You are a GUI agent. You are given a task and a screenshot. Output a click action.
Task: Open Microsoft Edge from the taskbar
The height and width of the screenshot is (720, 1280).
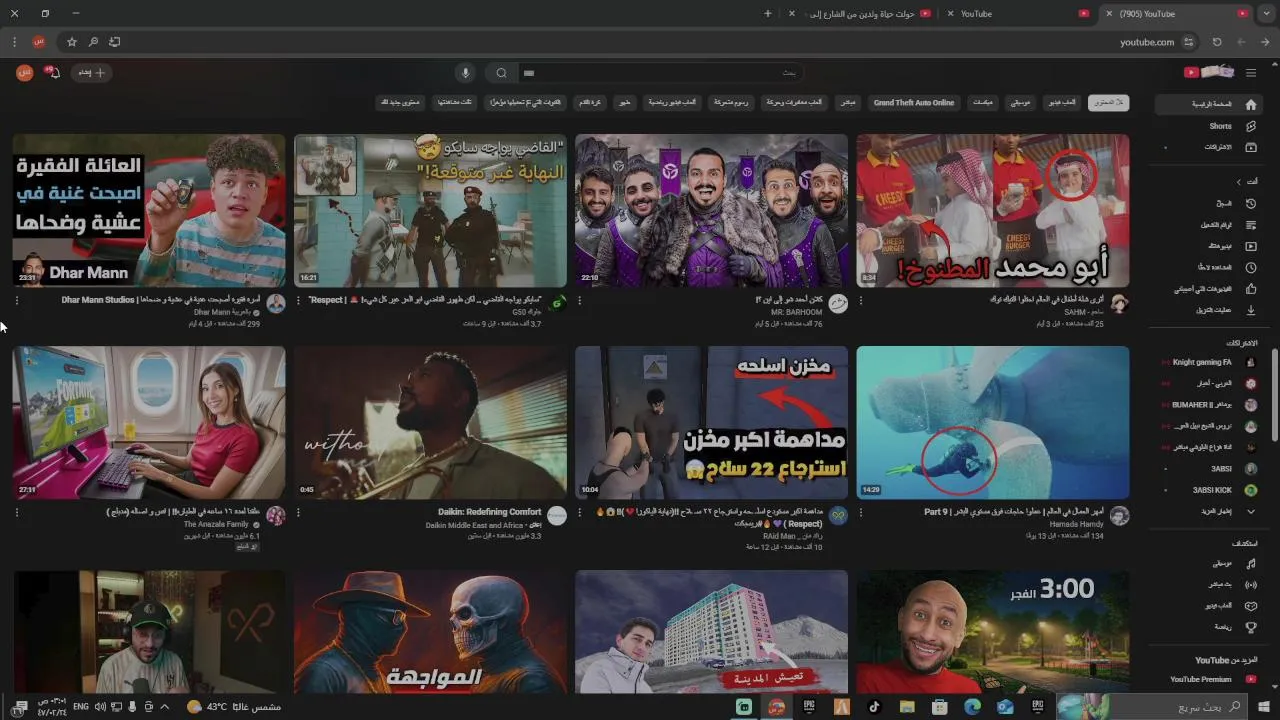click(972, 707)
